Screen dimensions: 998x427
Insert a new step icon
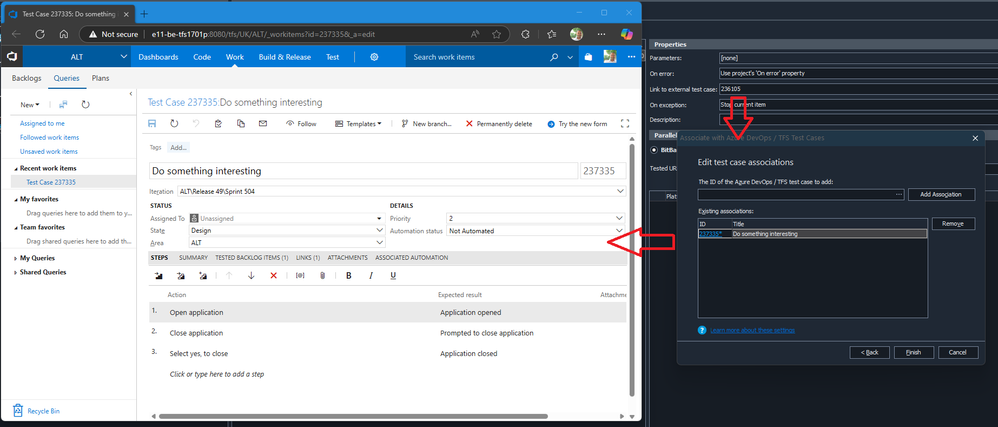(x=158, y=276)
